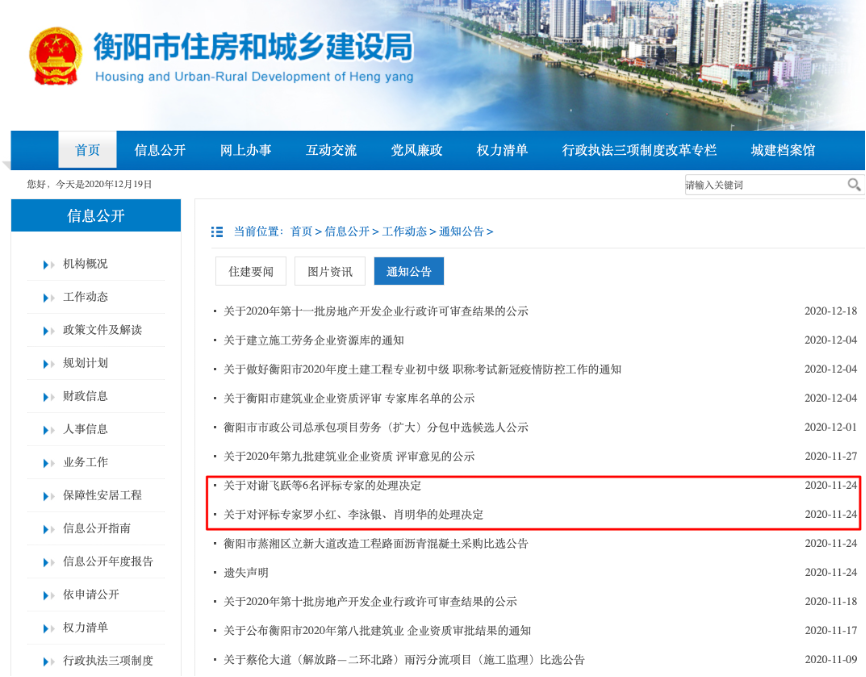
Task: Open notice 关于衡阳市建筑业企业资质评审专家库名单的公示
Action: click(x=348, y=398)
